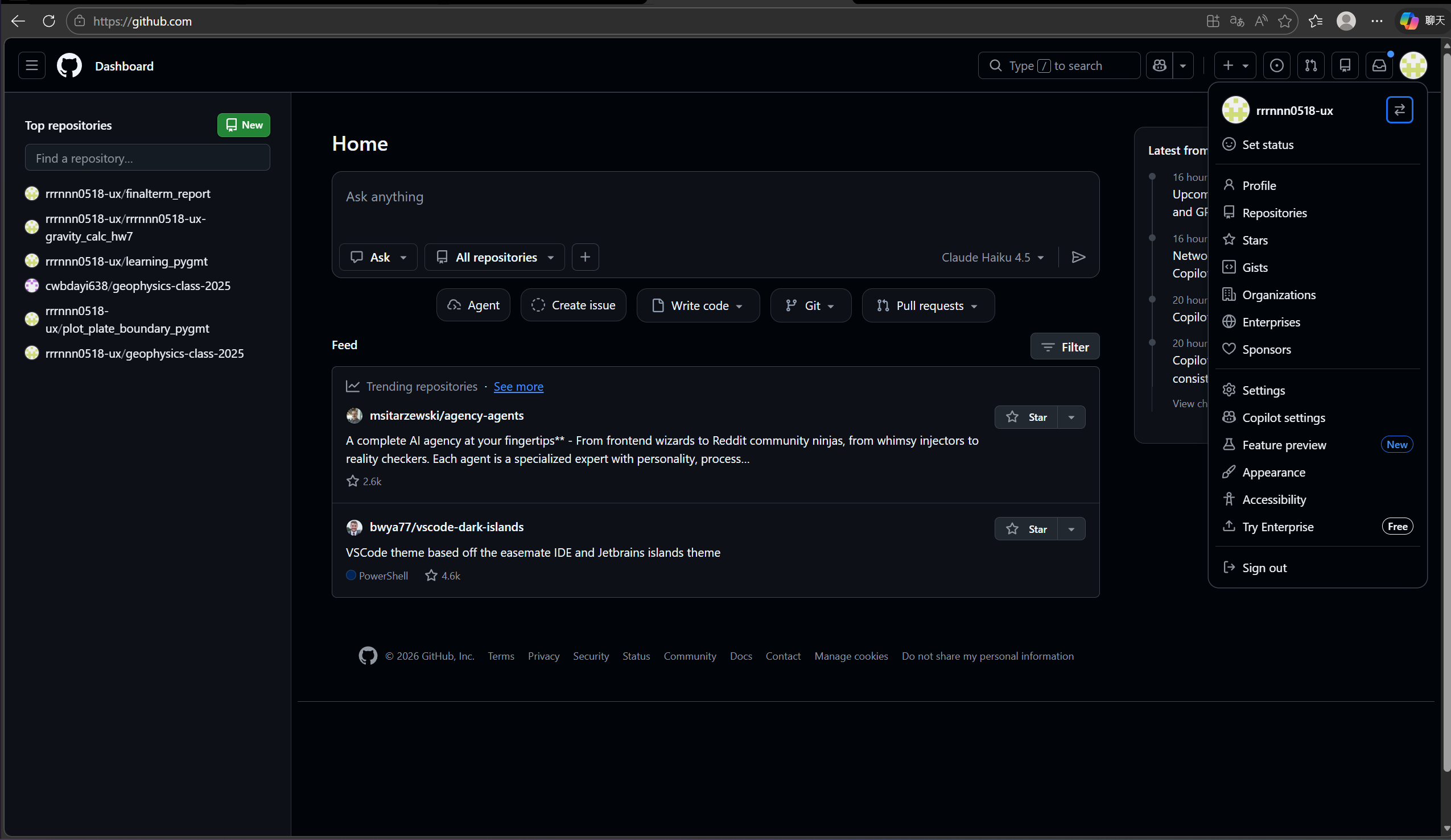
Task: Open Feature preview menu item
Action: pyautogui.click(x=1317, y=445)
